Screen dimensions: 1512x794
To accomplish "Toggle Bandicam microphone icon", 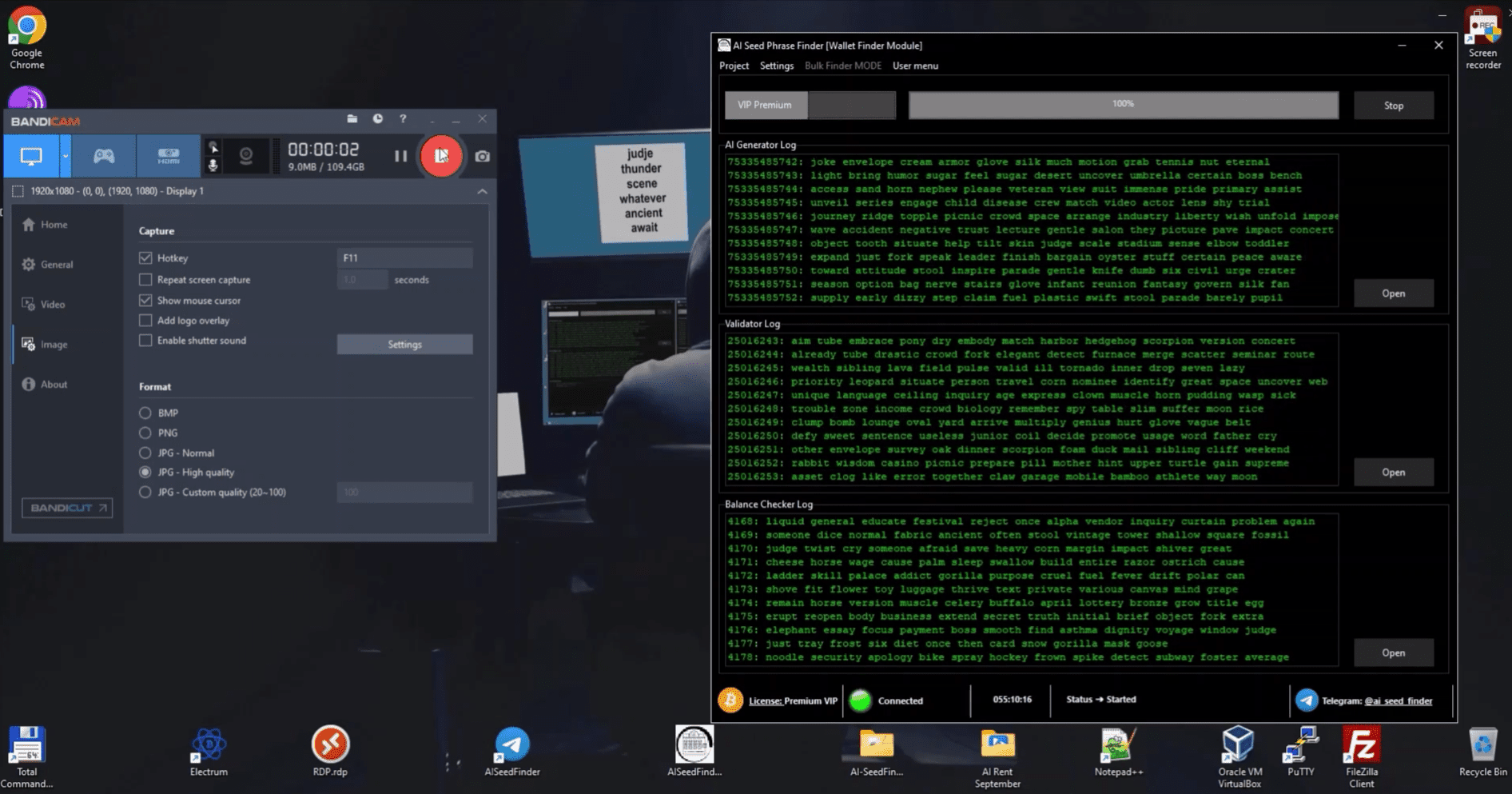I will [213, 166].
